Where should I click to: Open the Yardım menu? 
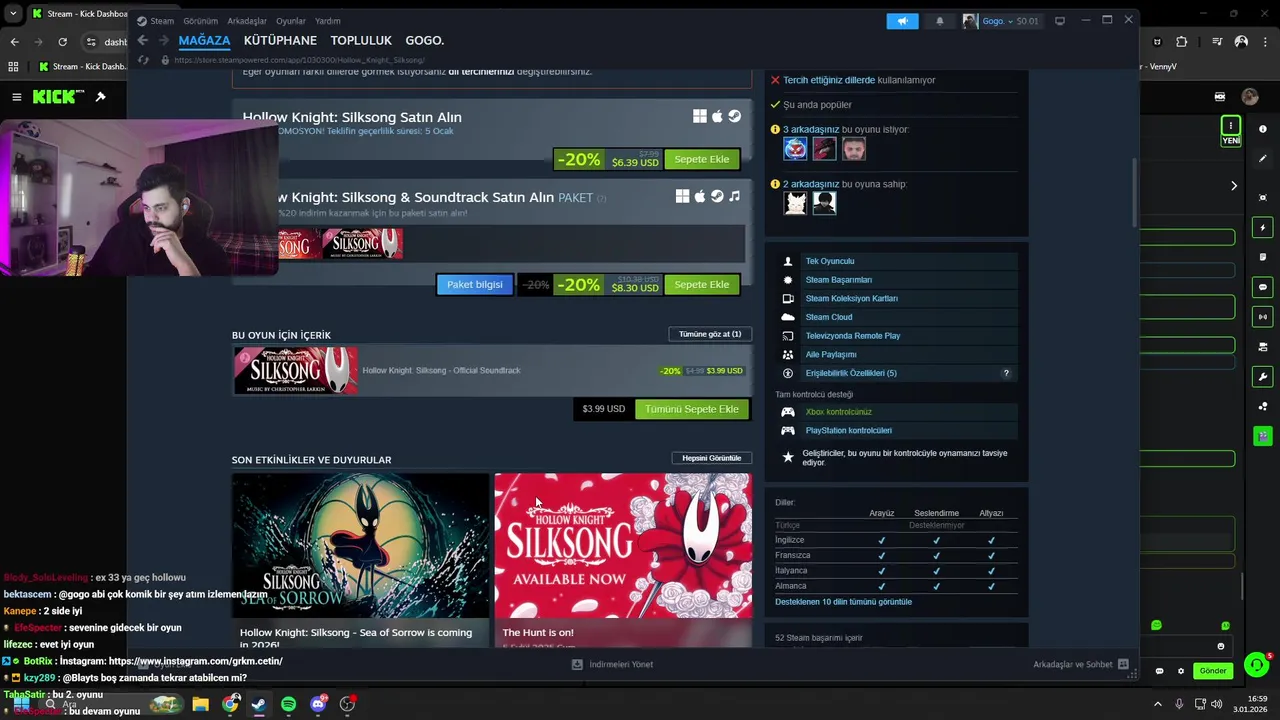[x=327, y=21]
